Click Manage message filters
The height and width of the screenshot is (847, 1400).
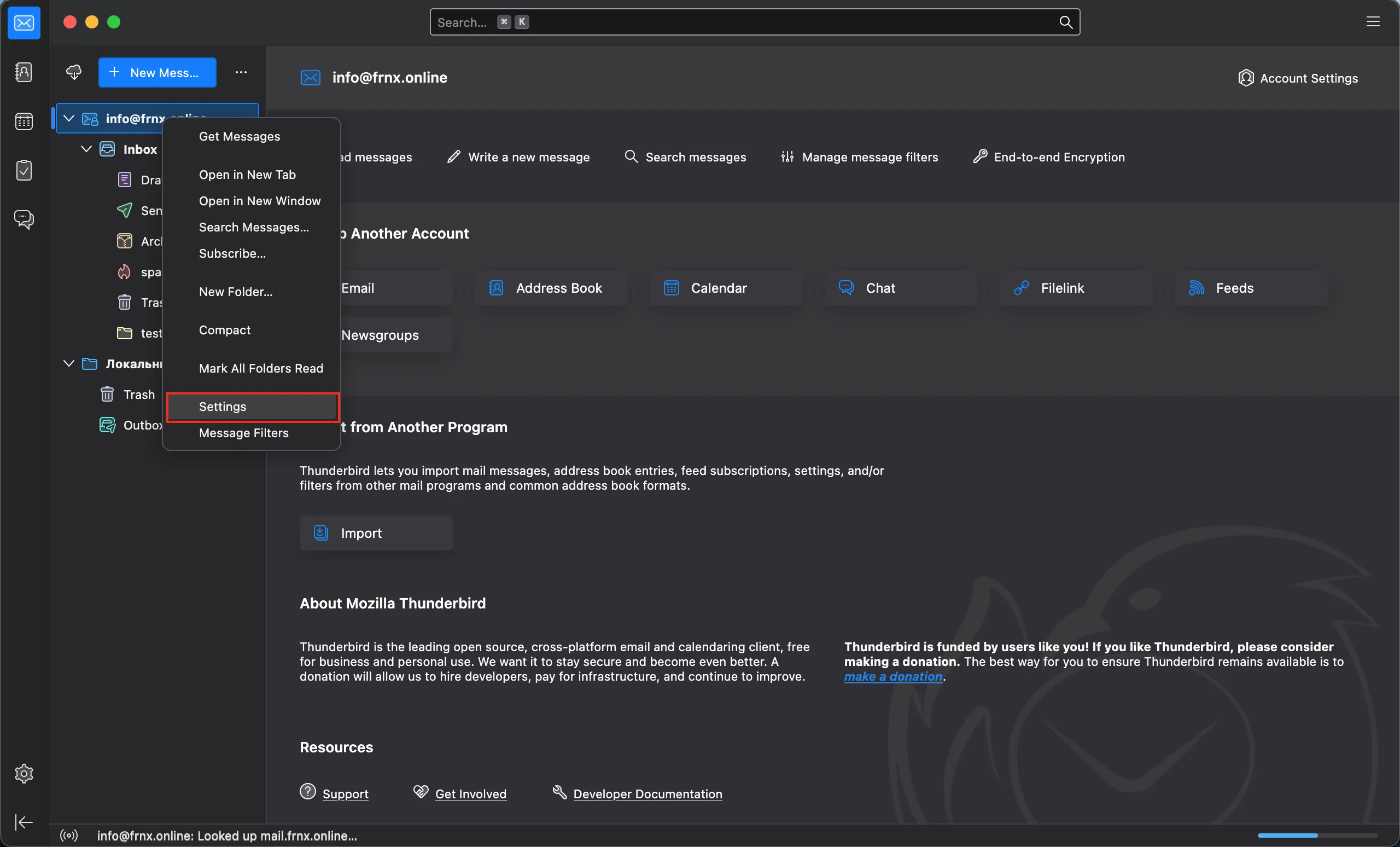point(859,157)
